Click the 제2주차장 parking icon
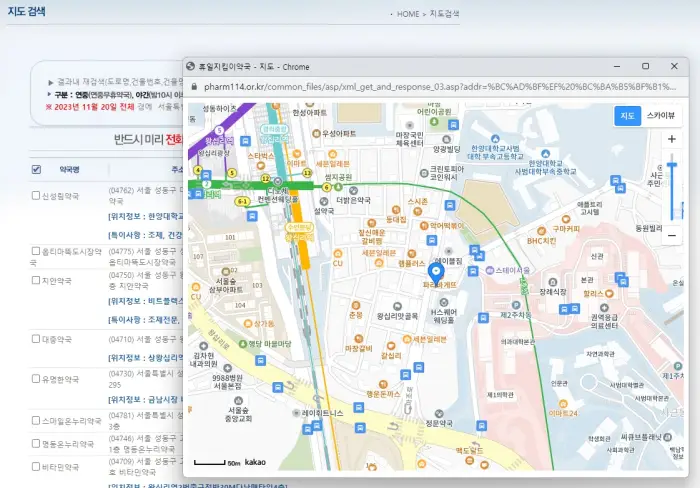 516,305
